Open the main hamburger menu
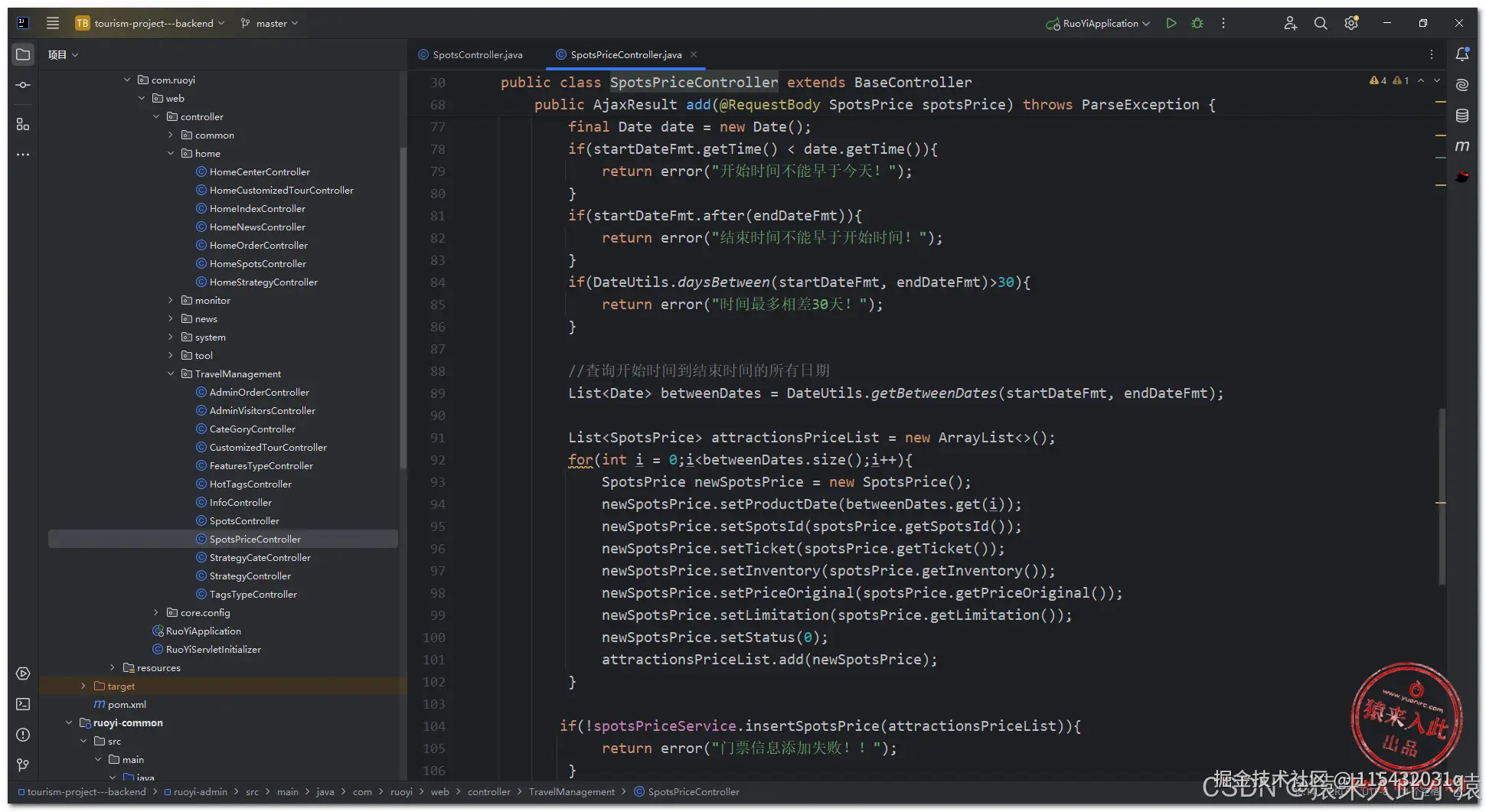The width and height of the screenshot is (1486, 812). [53, 23]
